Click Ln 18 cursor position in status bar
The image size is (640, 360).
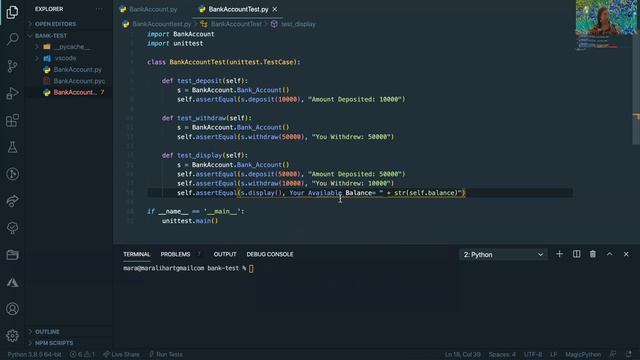pyautogui.click(x=462, y=354)
